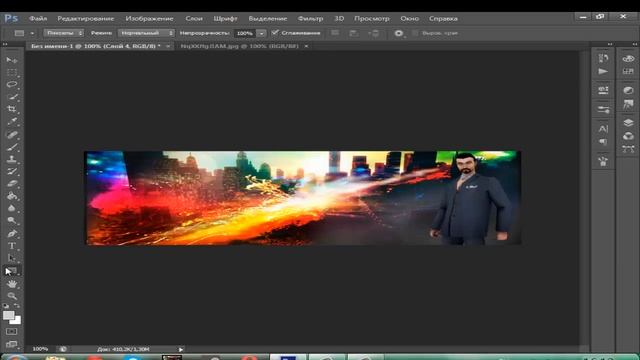Select the Pen tool

[x=11, y=233]
